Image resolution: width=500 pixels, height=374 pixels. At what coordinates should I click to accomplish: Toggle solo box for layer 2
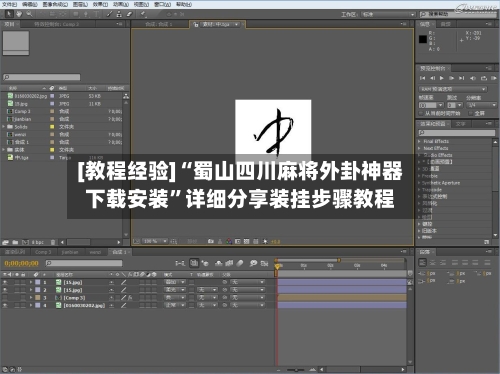tap(17, 290)
